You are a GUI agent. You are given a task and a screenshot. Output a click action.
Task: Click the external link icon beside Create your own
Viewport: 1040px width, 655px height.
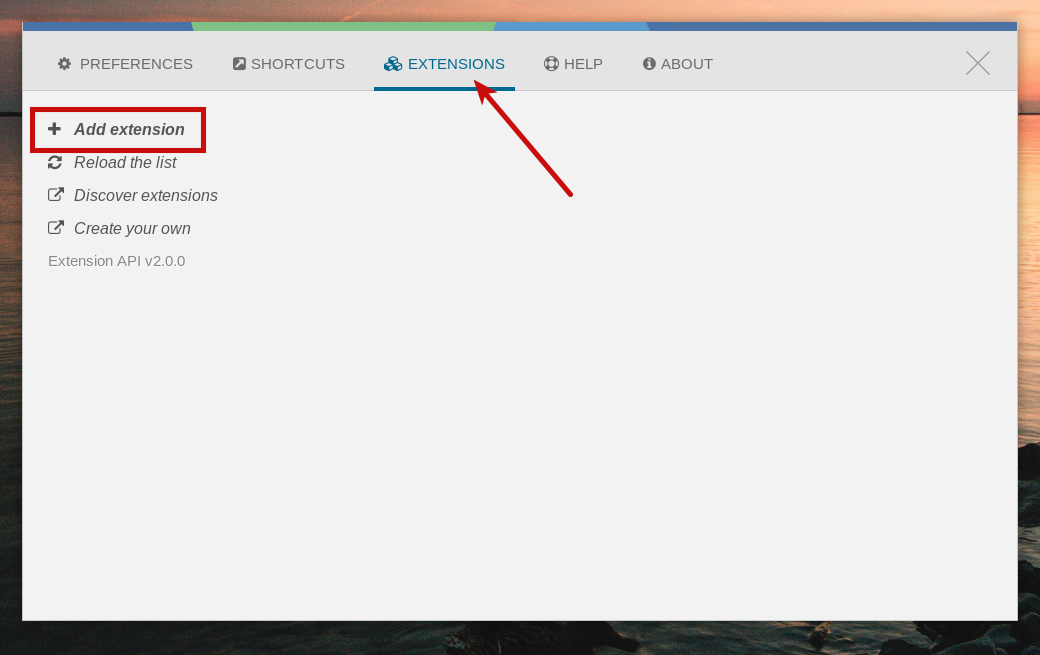[57, 227]
